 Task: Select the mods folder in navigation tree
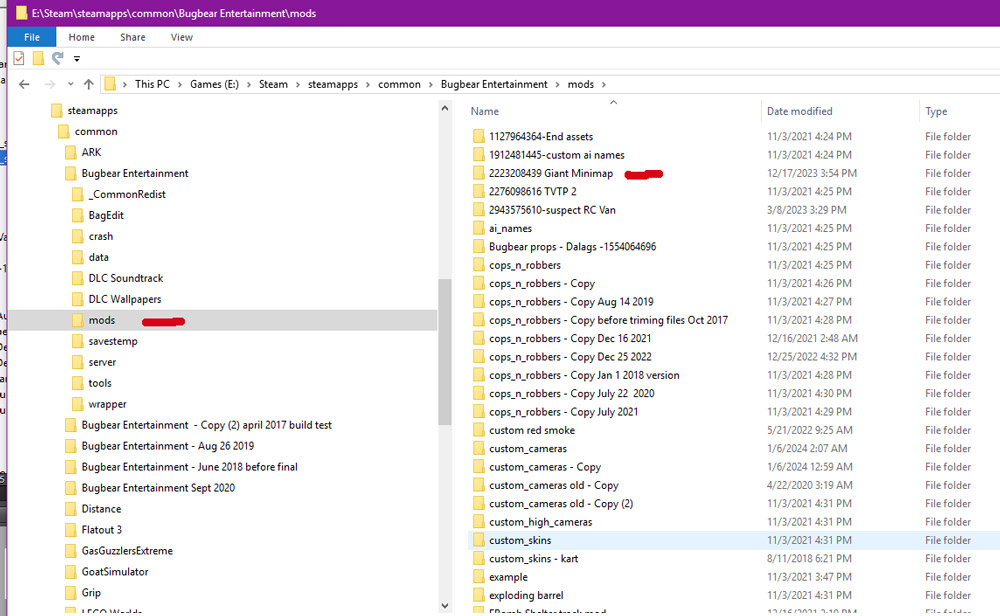102,320
